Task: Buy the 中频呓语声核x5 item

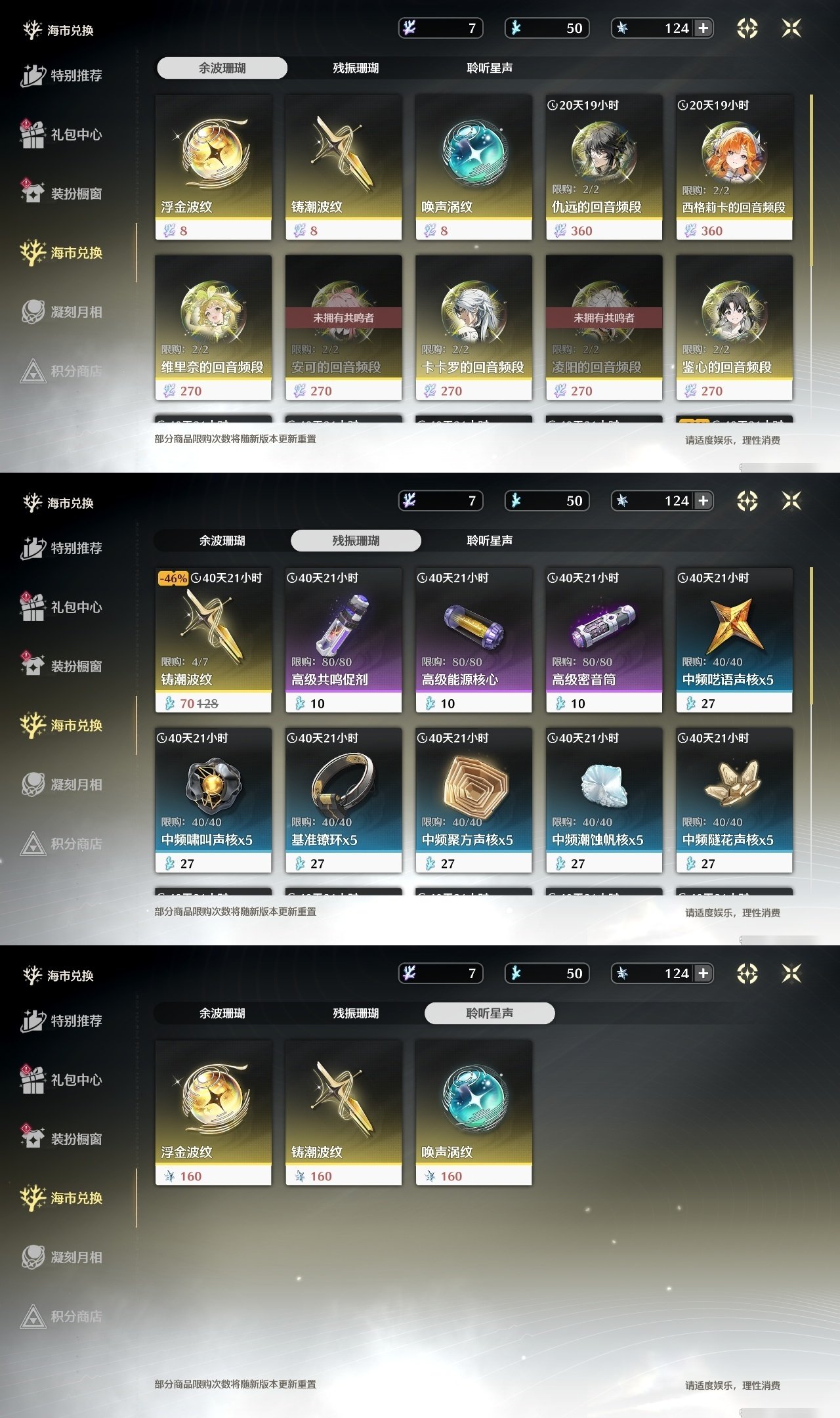Action: (x=734, y=640)
